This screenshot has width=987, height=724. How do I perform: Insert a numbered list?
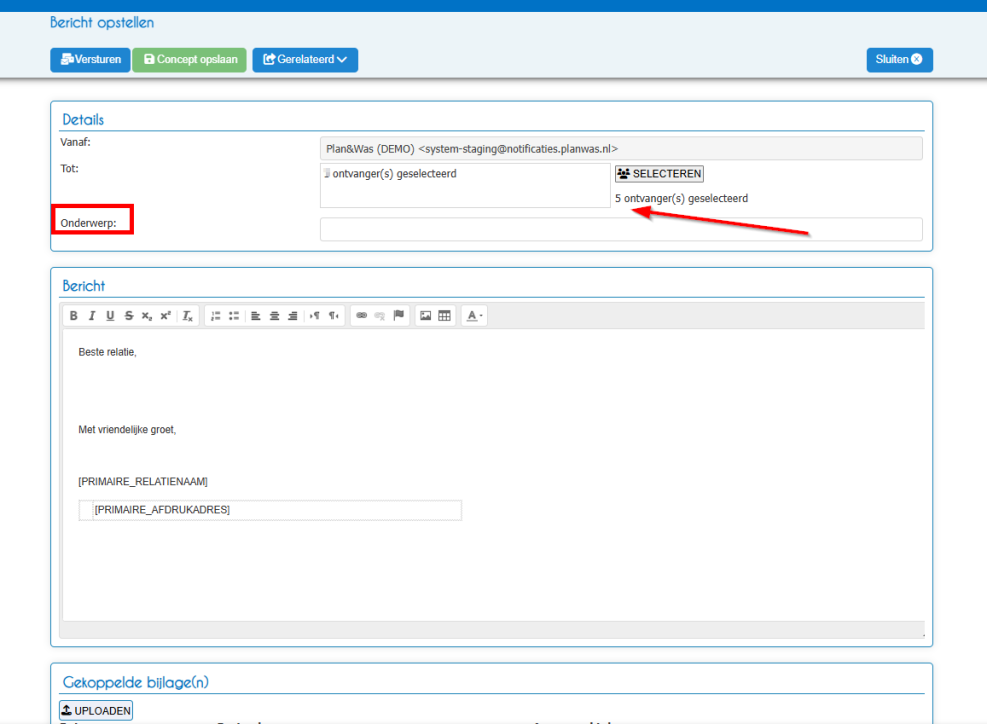coord(215,316)
